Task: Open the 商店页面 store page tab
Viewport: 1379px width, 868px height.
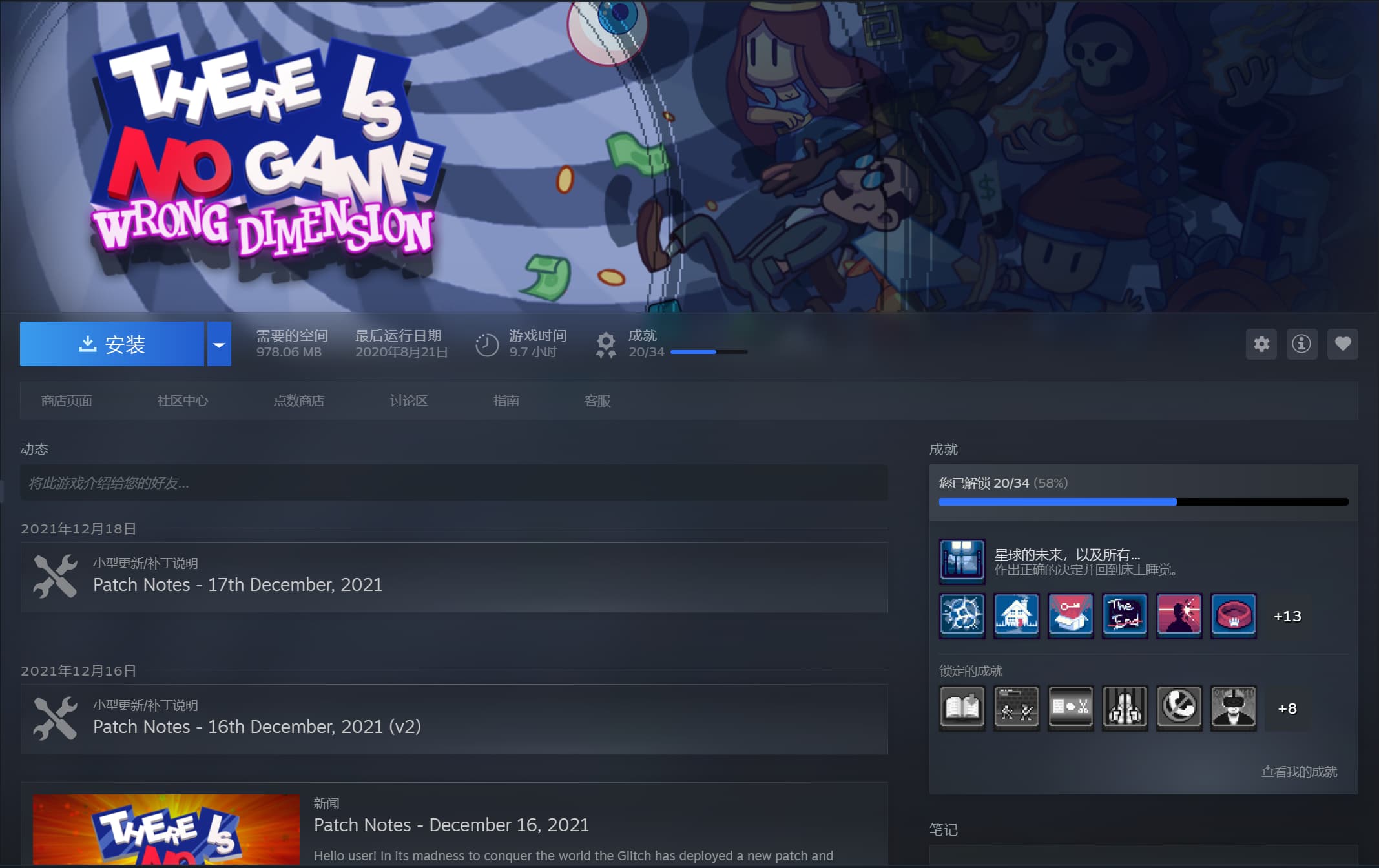Action: pos(67,401)
